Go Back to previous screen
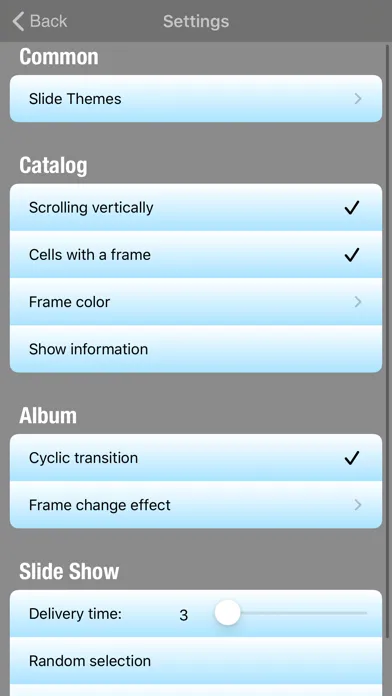The width and height of the screenshot is (392, 696). [40, 21]
